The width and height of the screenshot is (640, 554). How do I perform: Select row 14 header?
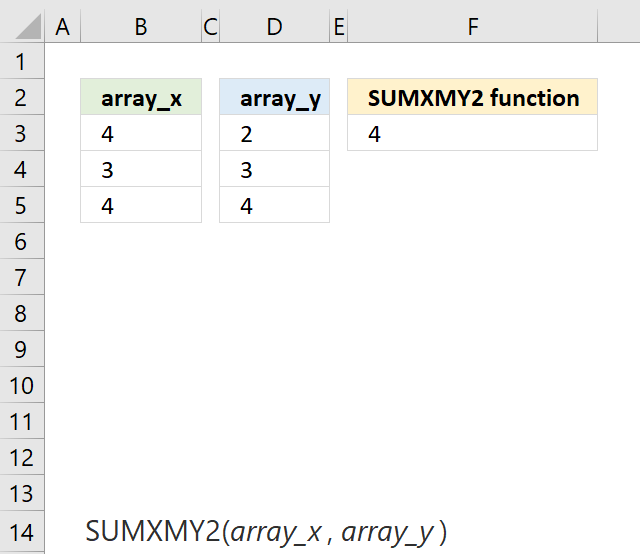22,532
